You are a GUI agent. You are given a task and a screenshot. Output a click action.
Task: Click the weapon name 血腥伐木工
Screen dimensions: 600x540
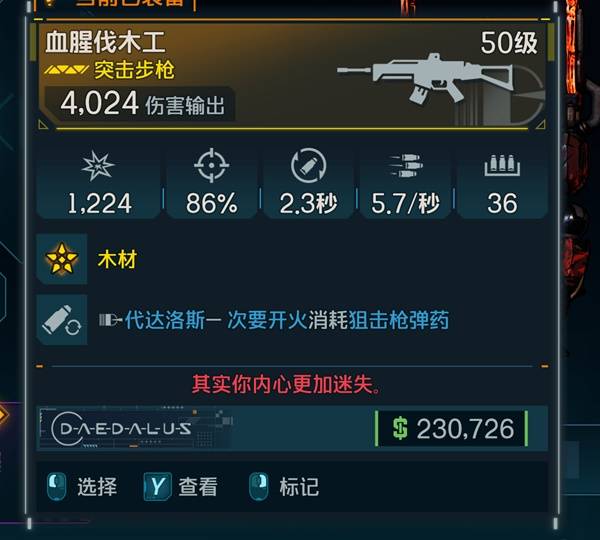pos(105,42)
